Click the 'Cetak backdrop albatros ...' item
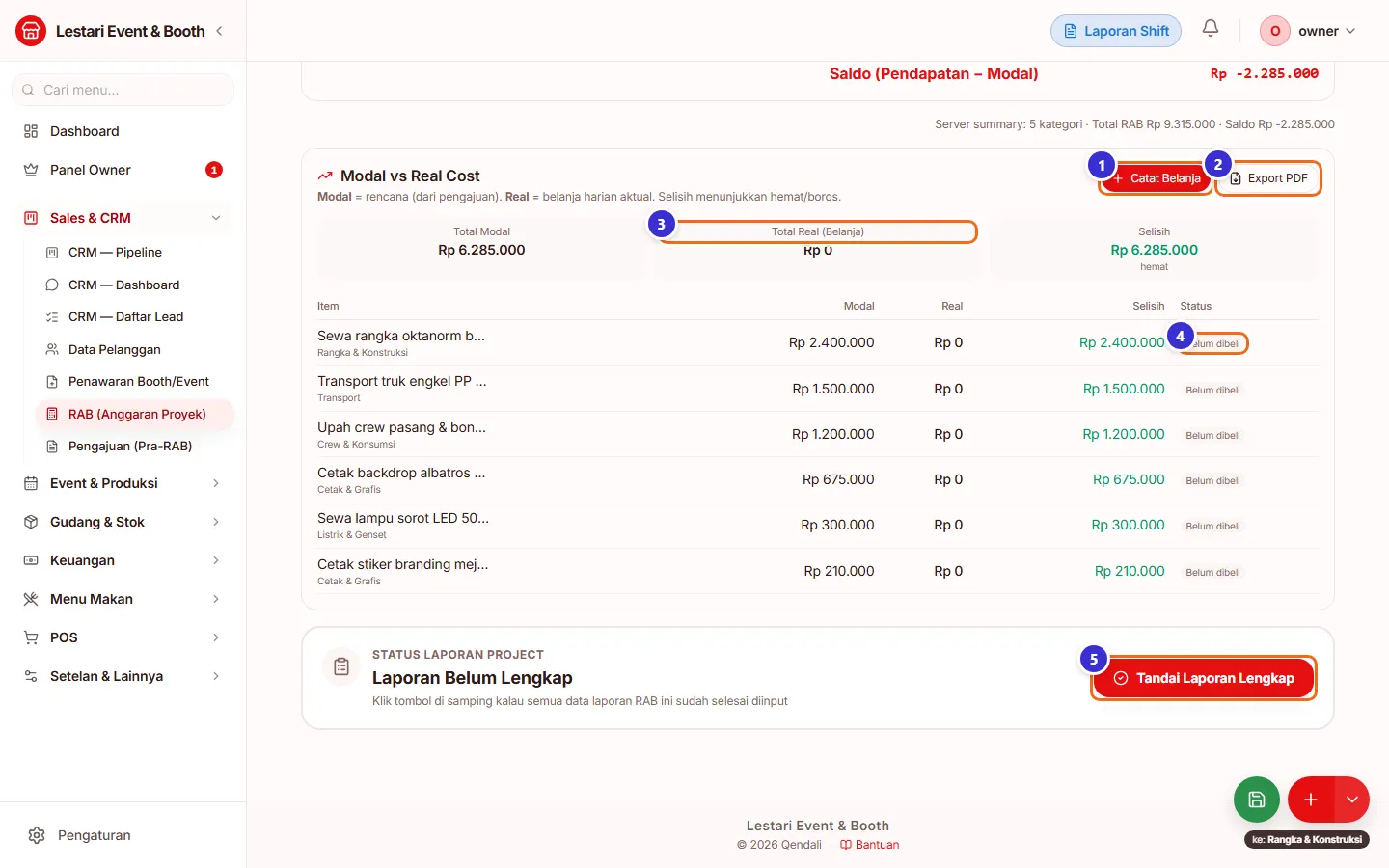1389x868 pixels. pyautogui.click(x=401, y=473)
